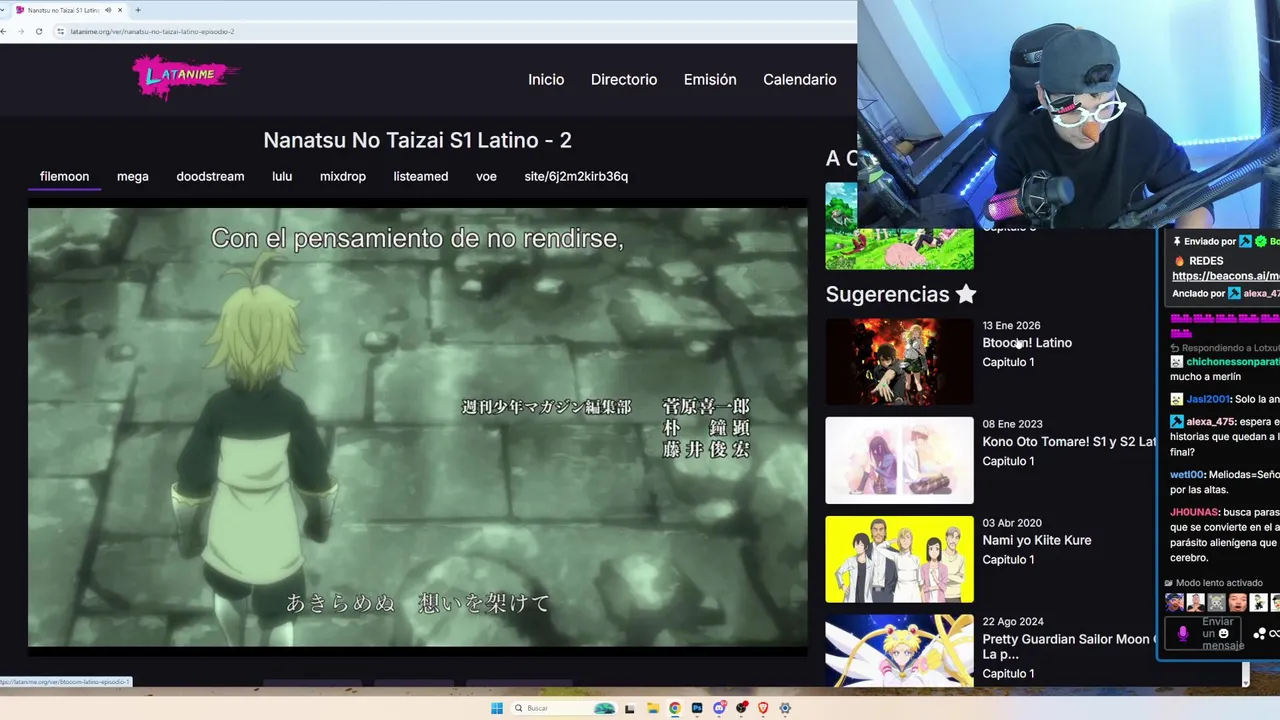Open the Btooom! Latino title link
The image size is (1280, 720).
[1027, 343]
